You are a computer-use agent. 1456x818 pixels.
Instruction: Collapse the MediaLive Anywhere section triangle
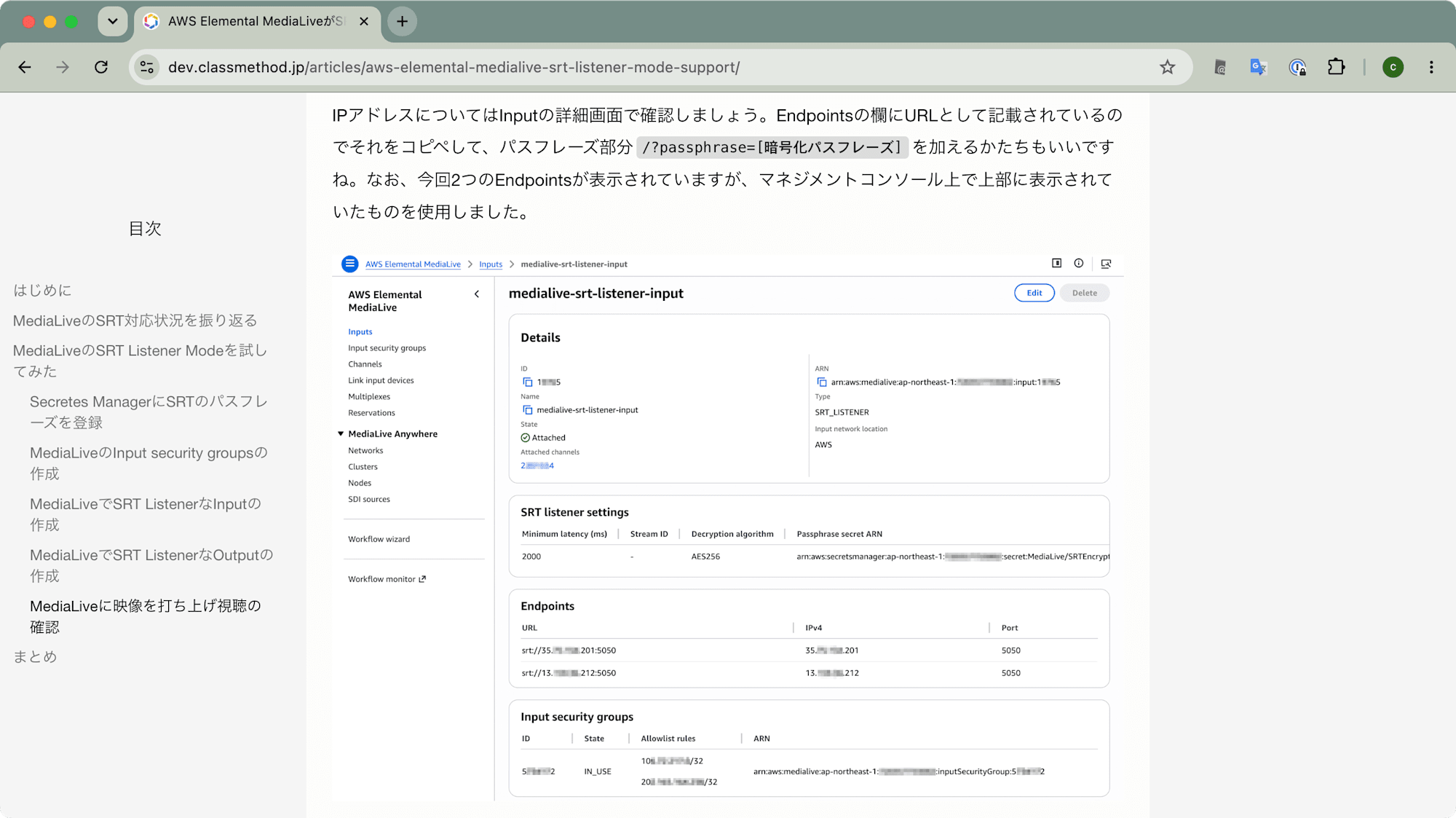[340, 434]
